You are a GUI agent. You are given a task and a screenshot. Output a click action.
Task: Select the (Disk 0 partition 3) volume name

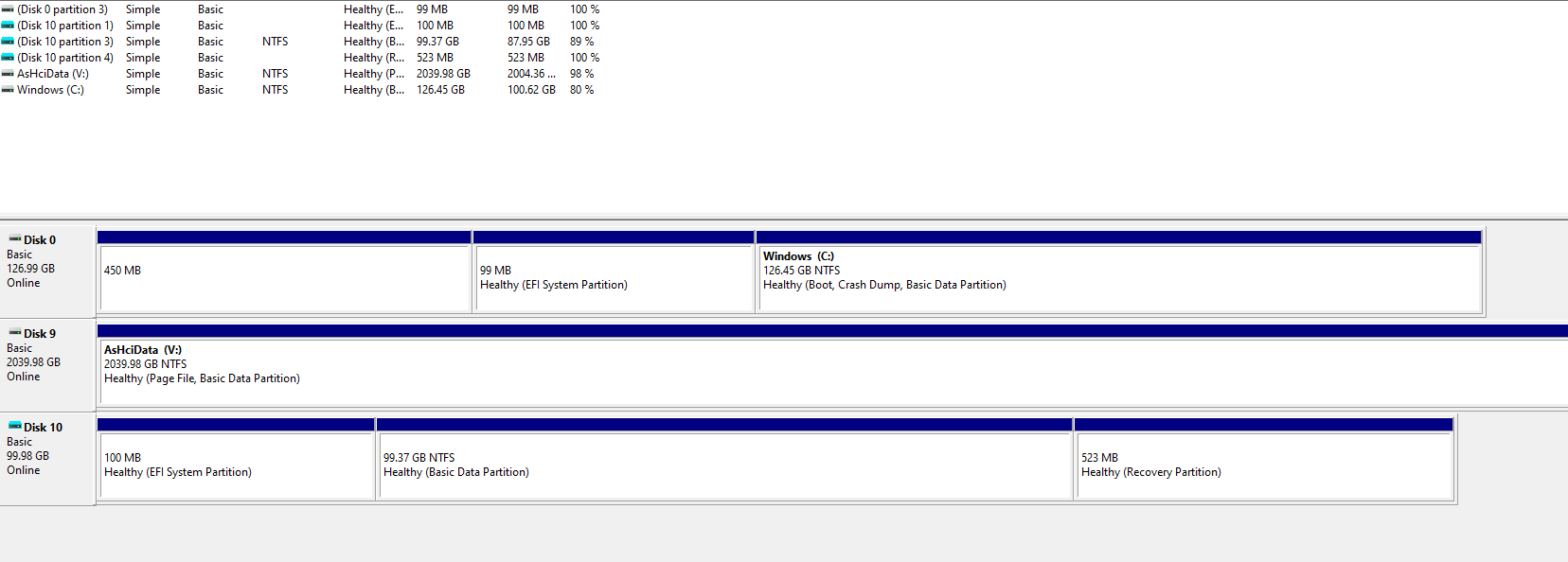(62, 9)
